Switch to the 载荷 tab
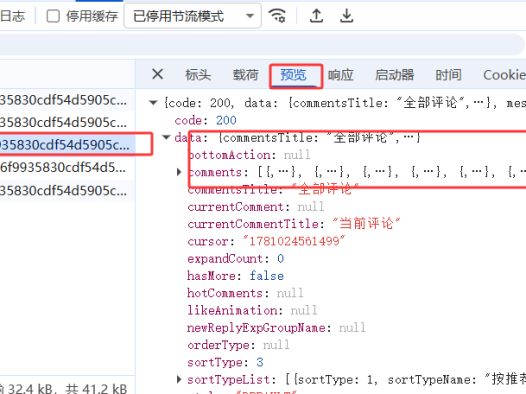The height and width of the screenshot is (394, 526). point(246,74)
